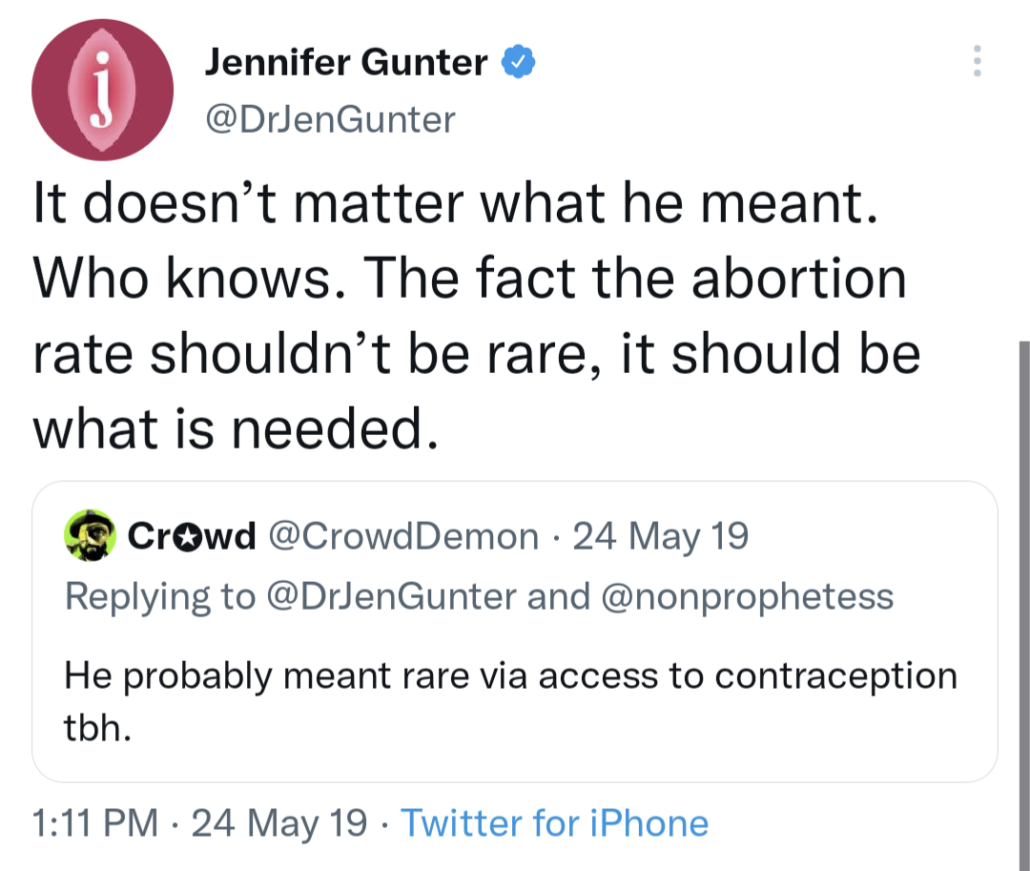This screenshot has width=1030, height=871.
Task: Click the star emblem in Crowd's name
Action: 184,538
